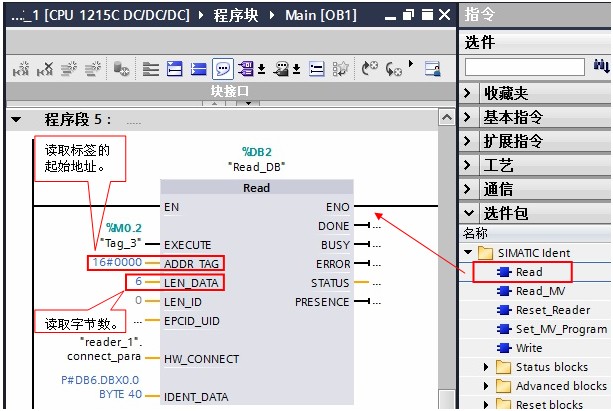This screenshot has width=613, height=411.
Task: Click the open all networks icon
Action: [151, 69]
